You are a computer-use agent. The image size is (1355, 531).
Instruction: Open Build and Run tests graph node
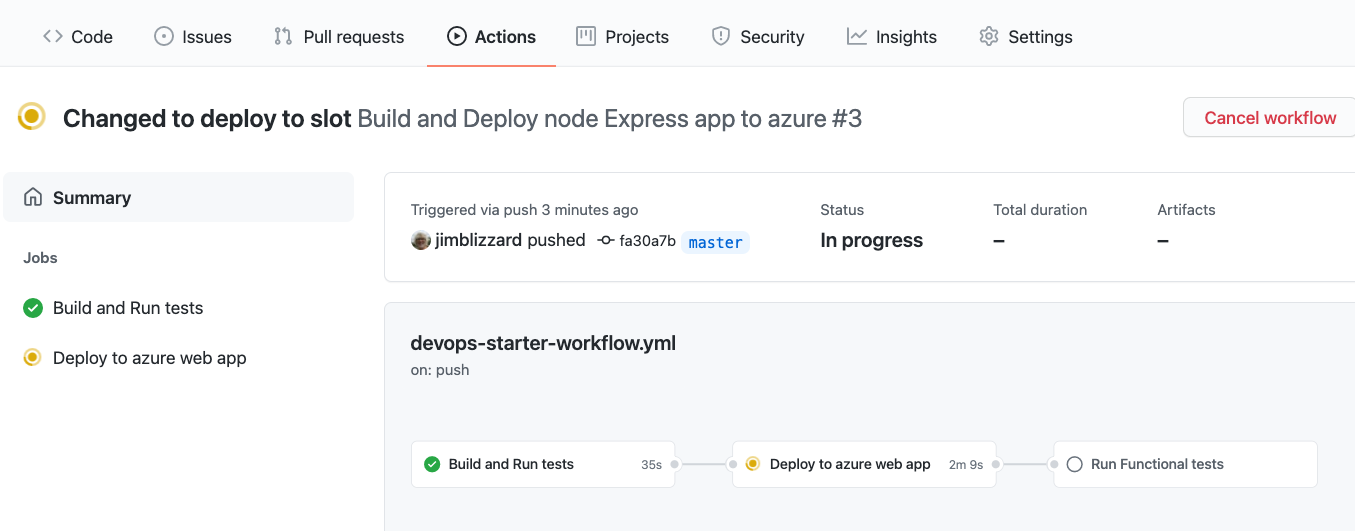click(543, 464)
